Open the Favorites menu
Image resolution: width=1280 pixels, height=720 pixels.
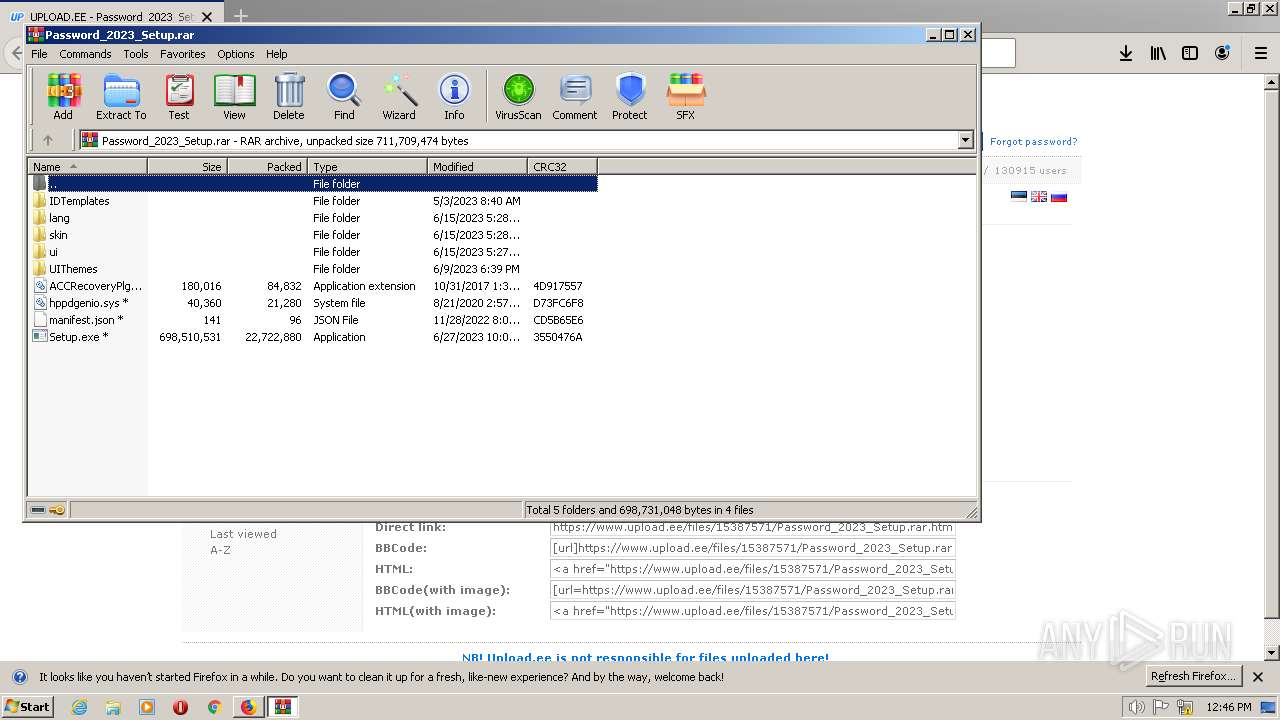tap(183, 54)
